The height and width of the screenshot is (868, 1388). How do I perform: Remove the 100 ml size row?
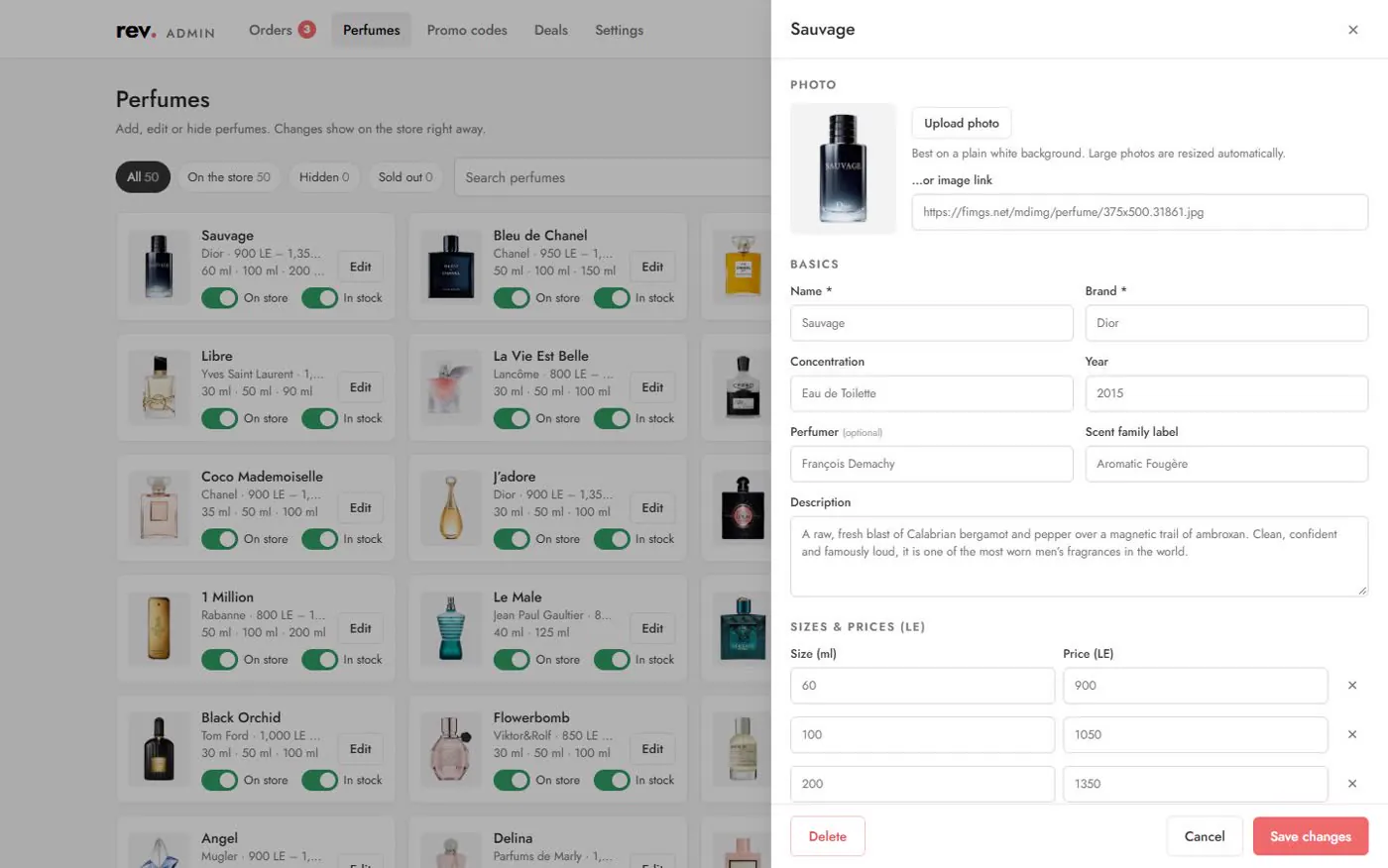pos(1351,735)
